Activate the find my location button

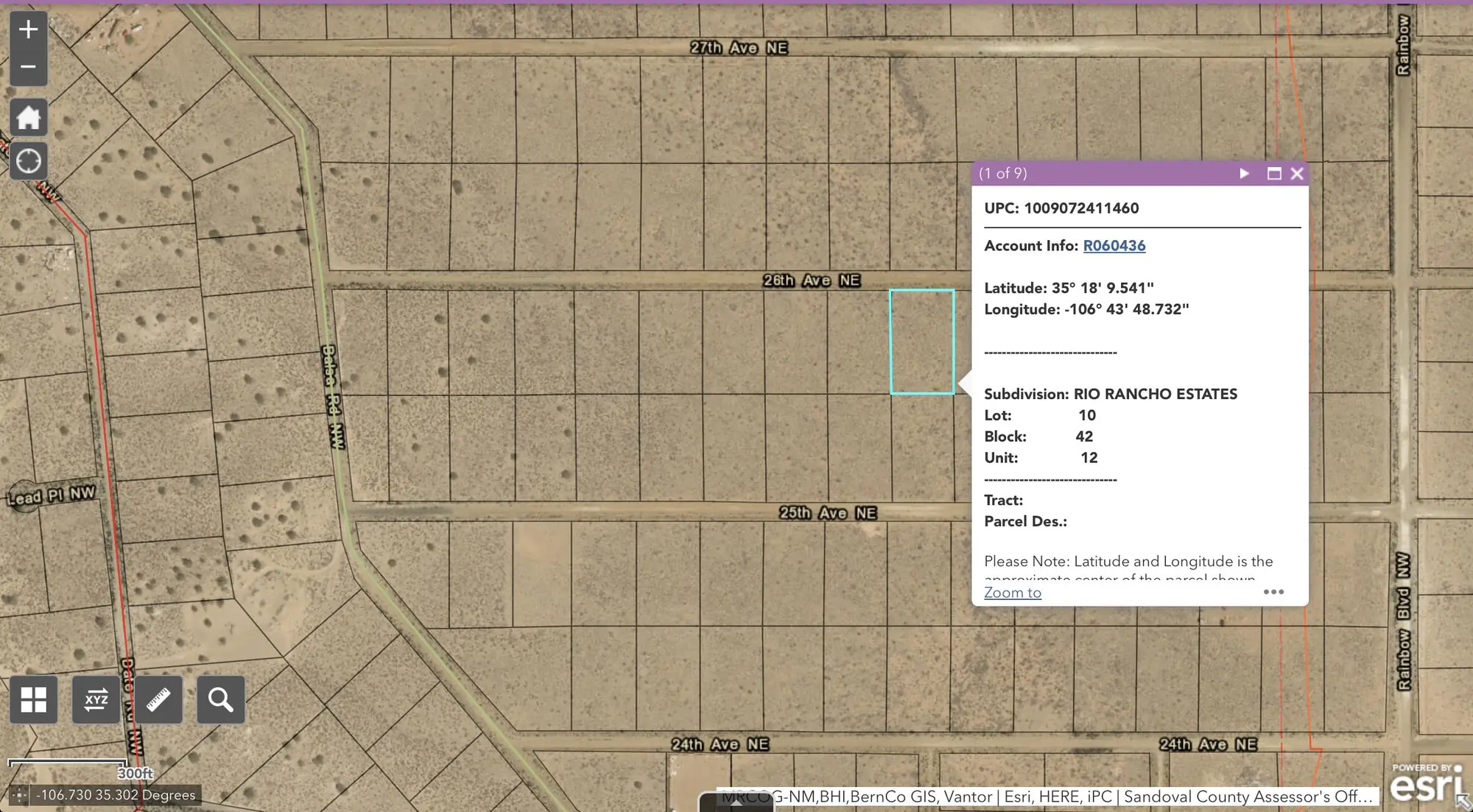[29, 160]
